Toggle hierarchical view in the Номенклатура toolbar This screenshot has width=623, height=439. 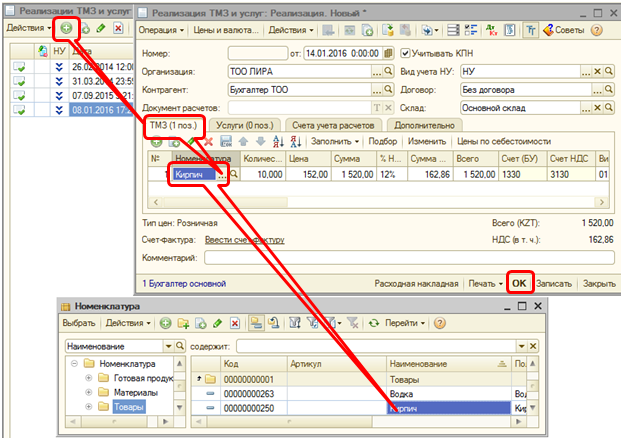(x=256, y=323)
